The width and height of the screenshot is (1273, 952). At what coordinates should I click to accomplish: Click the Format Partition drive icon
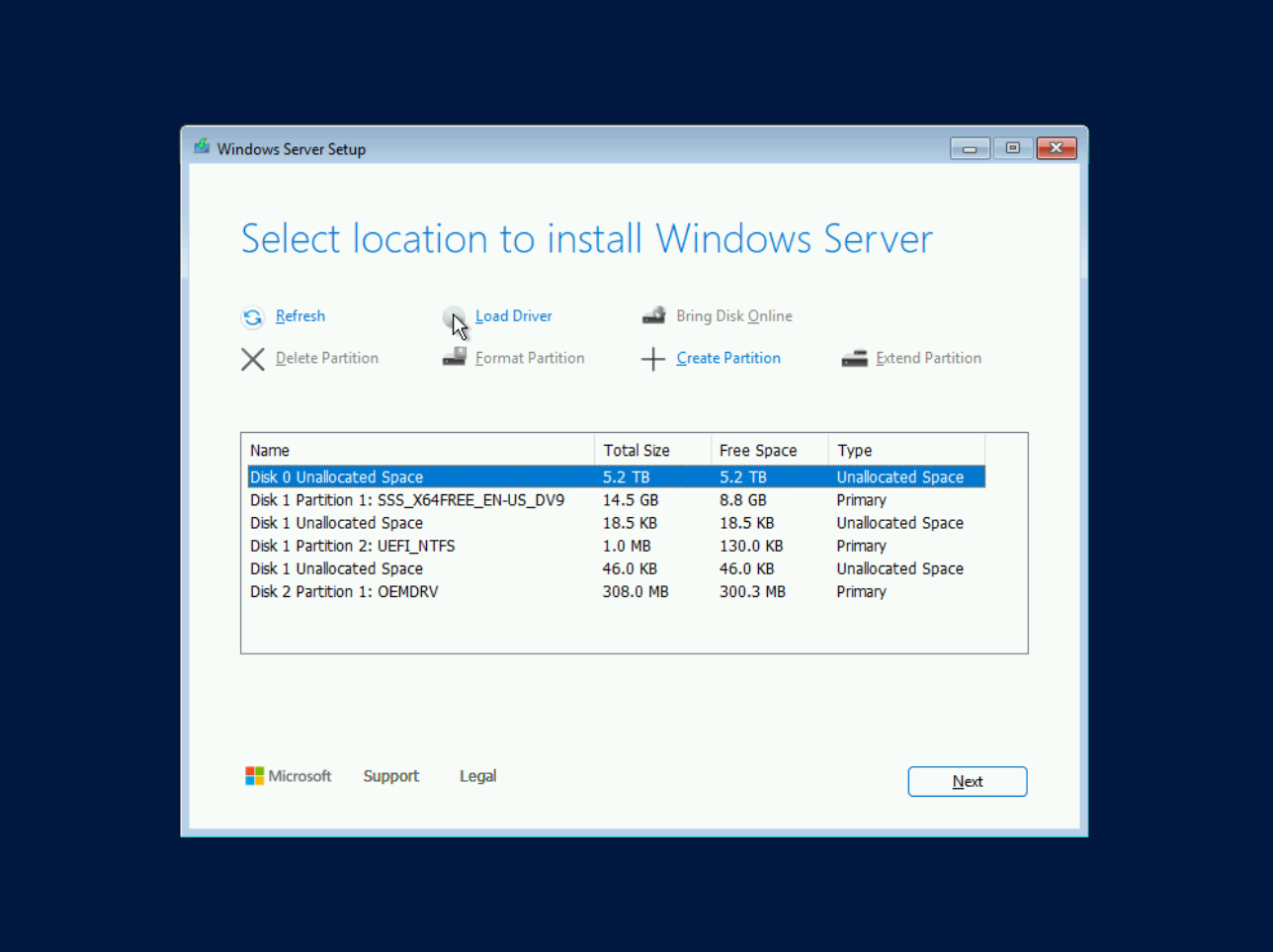(455, 357)
